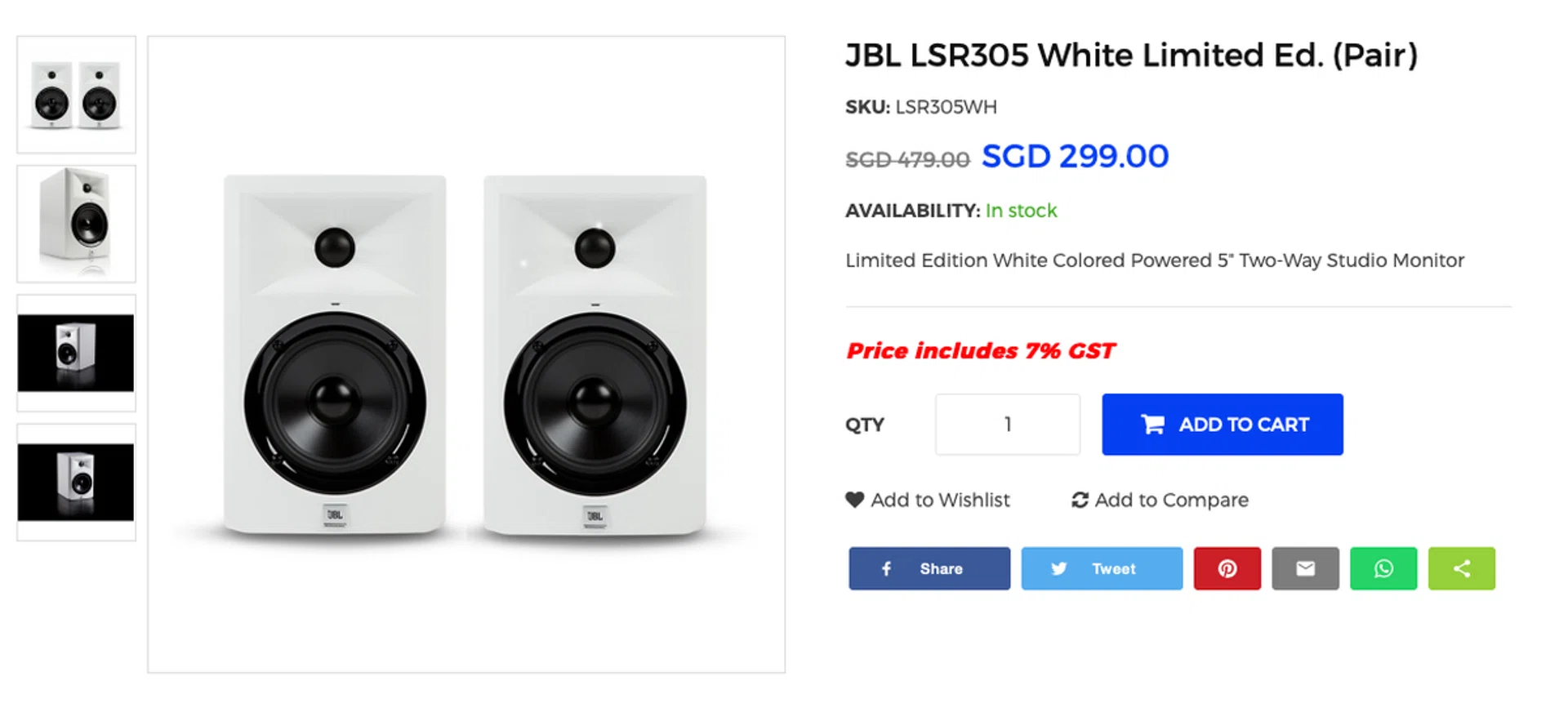Select the fourth thumbnail at the bottom
The image size is (1568, 703).
pos(76,482)
